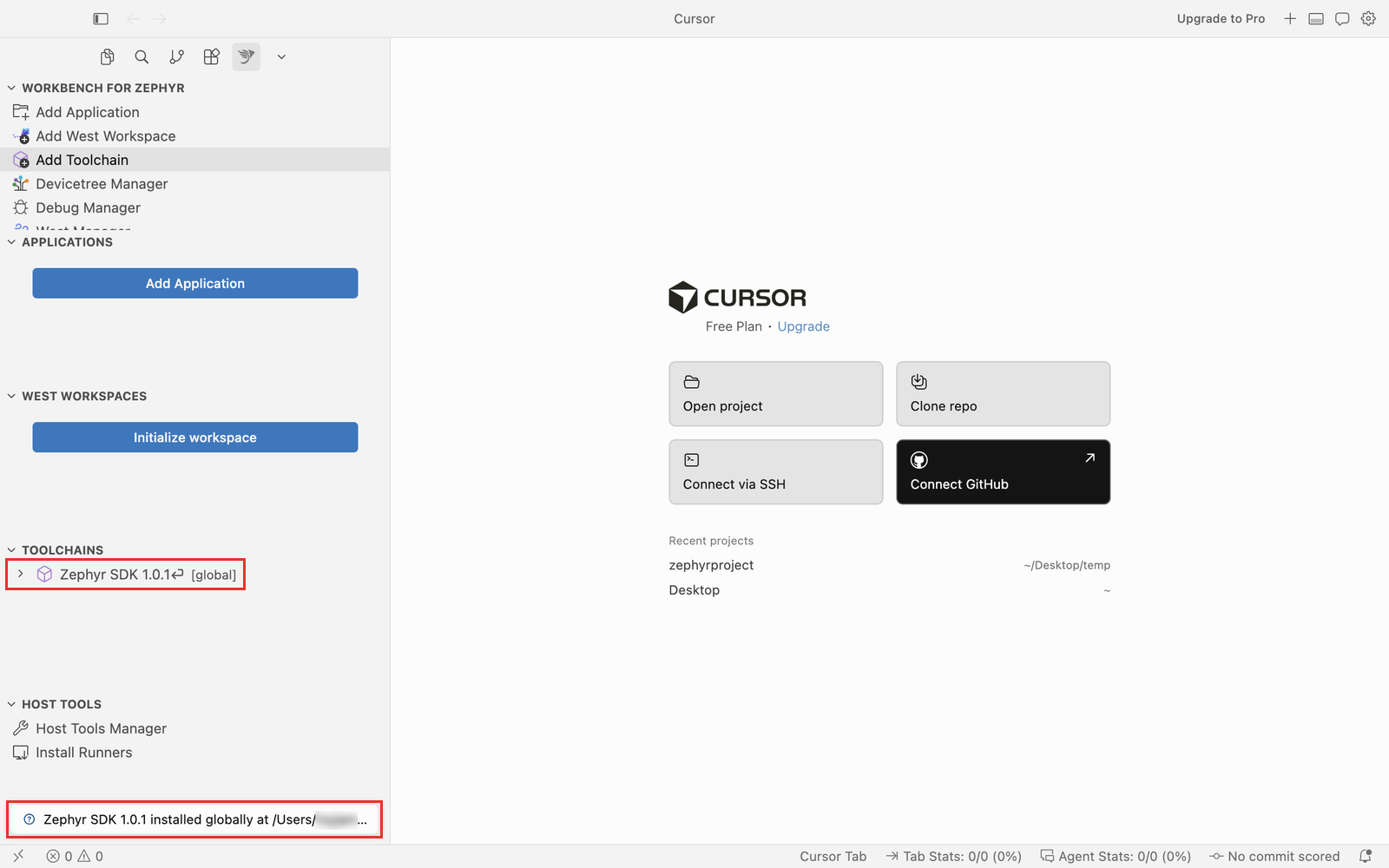Open recent project Desktop
Viewport: 1389px width, 868px height.
890,590
